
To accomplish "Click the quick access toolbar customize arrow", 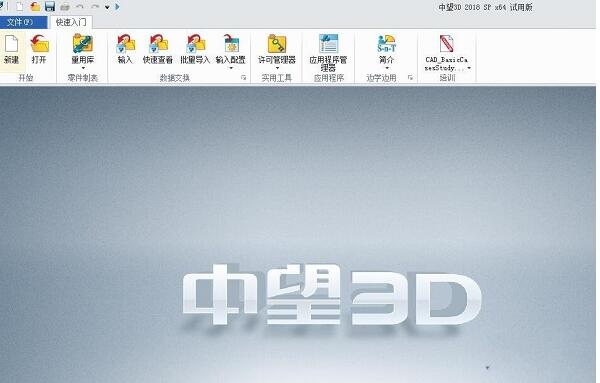I will (107, 7).
